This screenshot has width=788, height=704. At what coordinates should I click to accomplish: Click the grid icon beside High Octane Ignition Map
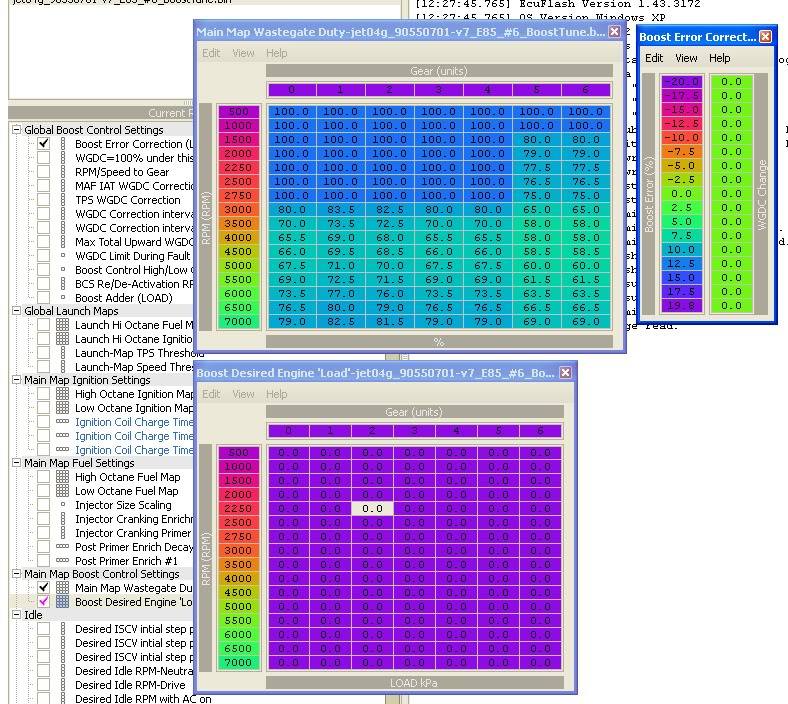click(62, 394)
